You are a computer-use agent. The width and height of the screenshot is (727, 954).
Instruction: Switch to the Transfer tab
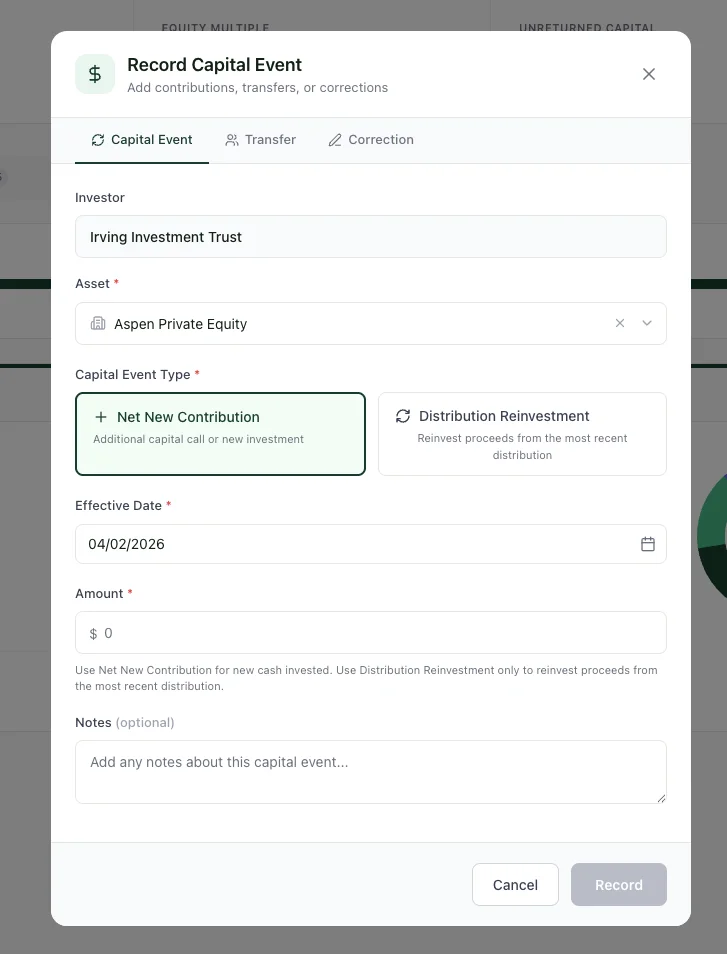(260, 140)
